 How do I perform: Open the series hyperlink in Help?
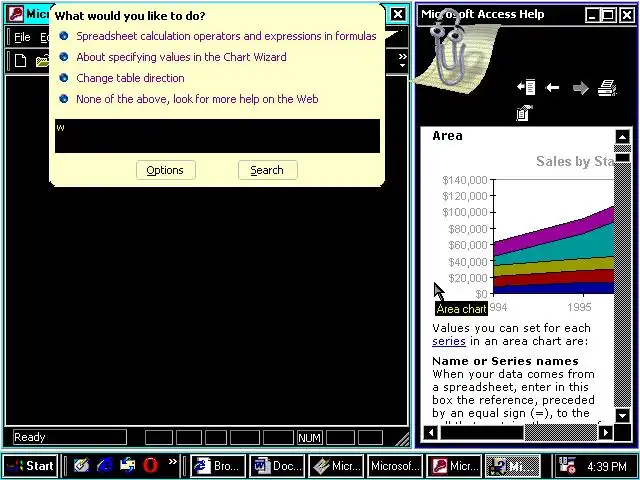449,341
